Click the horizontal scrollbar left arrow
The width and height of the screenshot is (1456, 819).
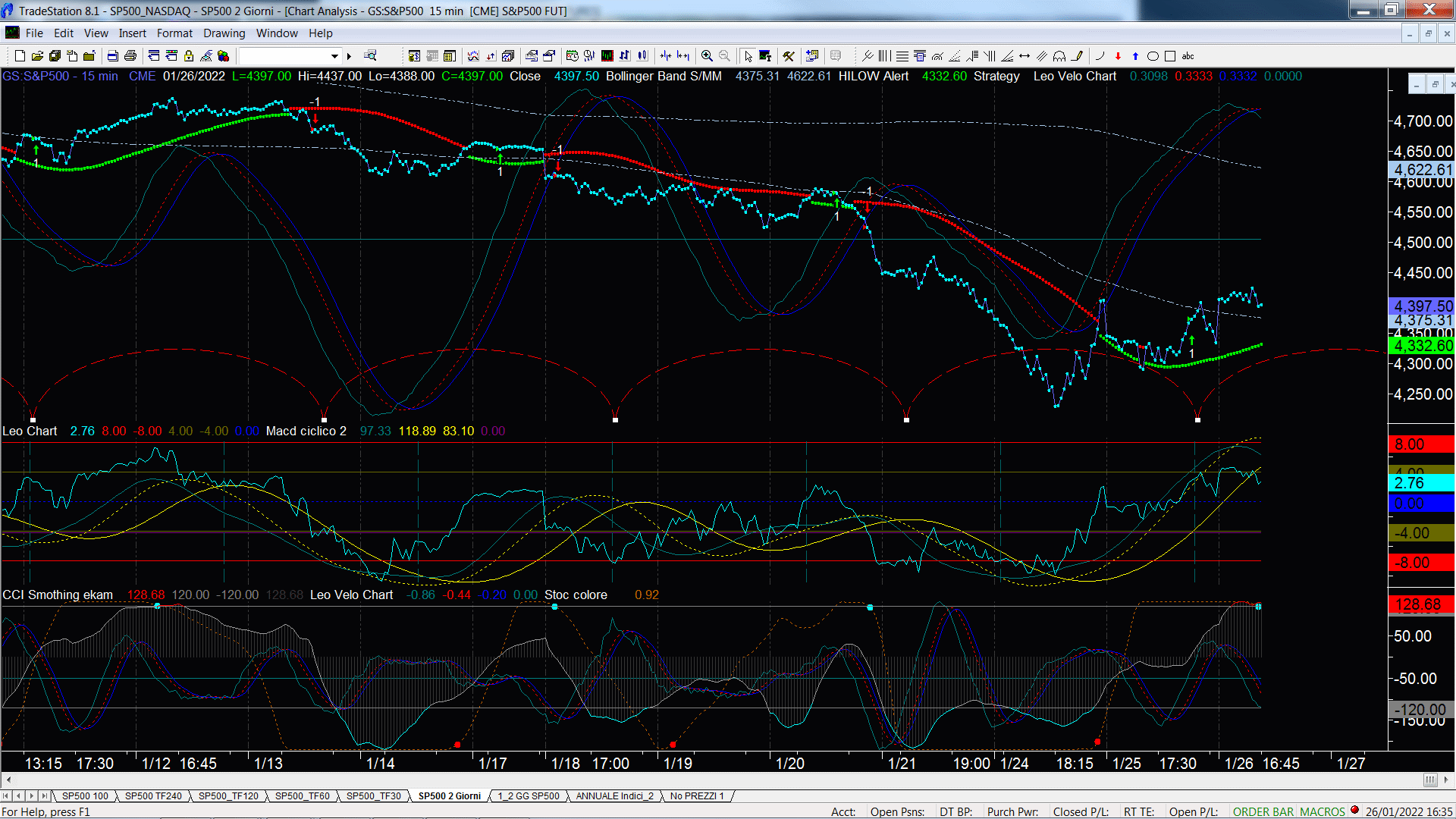[x=8, y=780]
